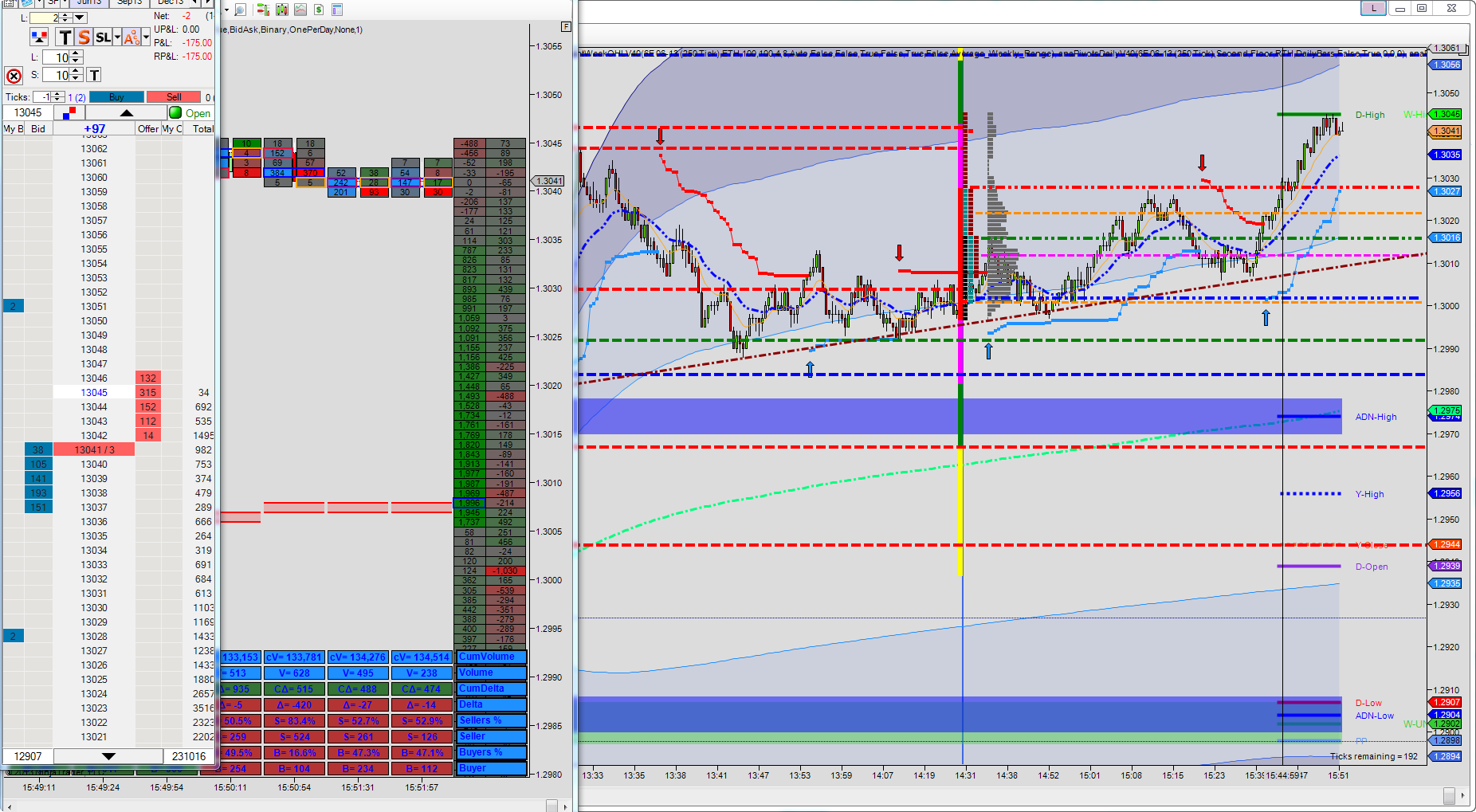This screenshot has height=812, width=1476.
Task: Click the red-blue squares center icon
Action: [x=68, y=113]
